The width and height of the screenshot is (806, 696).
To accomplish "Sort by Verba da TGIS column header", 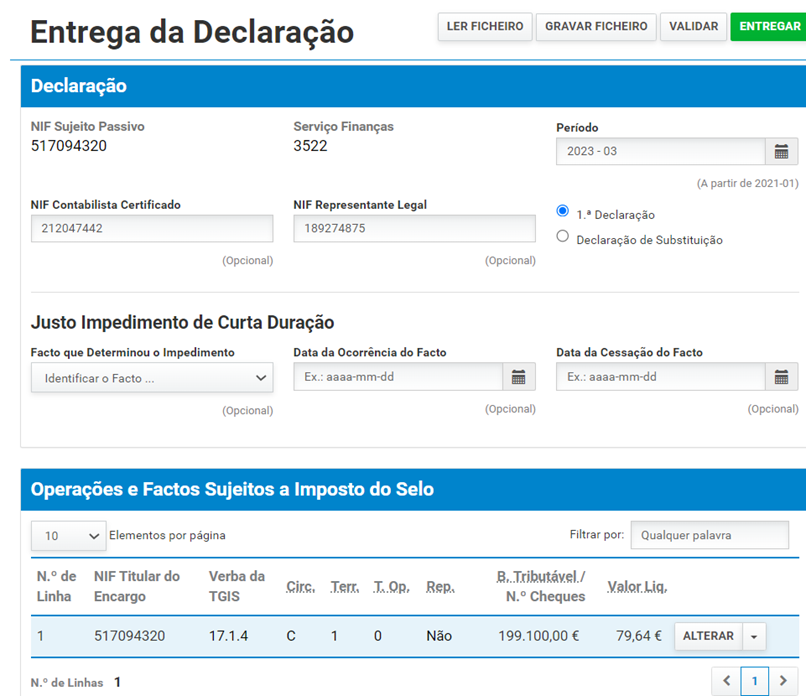I will coord(236,586).
